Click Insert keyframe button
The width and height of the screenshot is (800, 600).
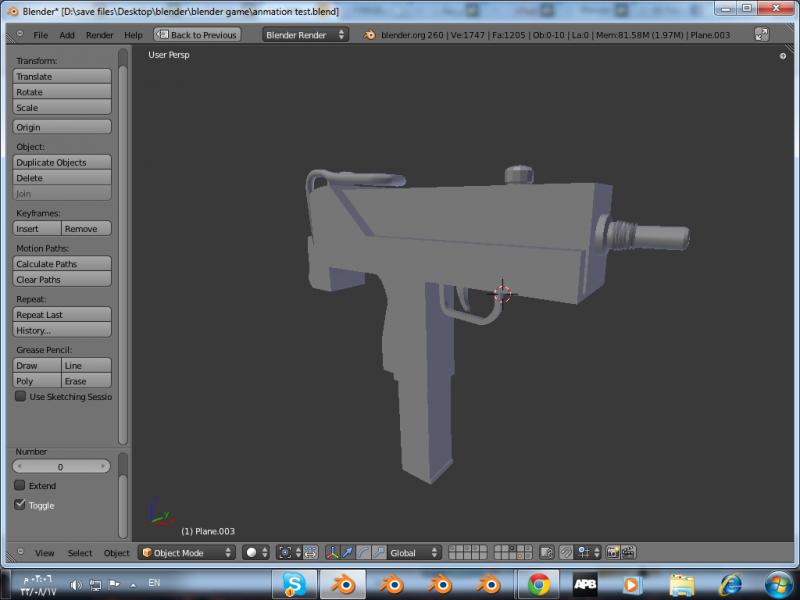point(37,229)
